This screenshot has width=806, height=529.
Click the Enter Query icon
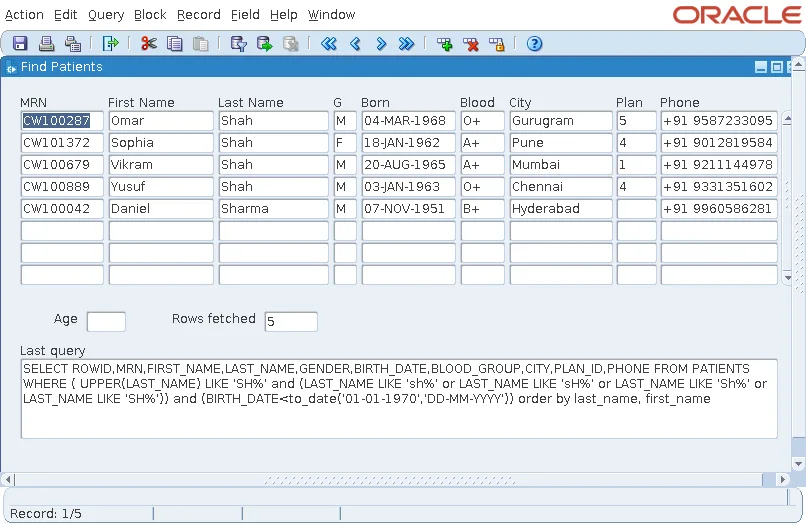tap(239, 44)
